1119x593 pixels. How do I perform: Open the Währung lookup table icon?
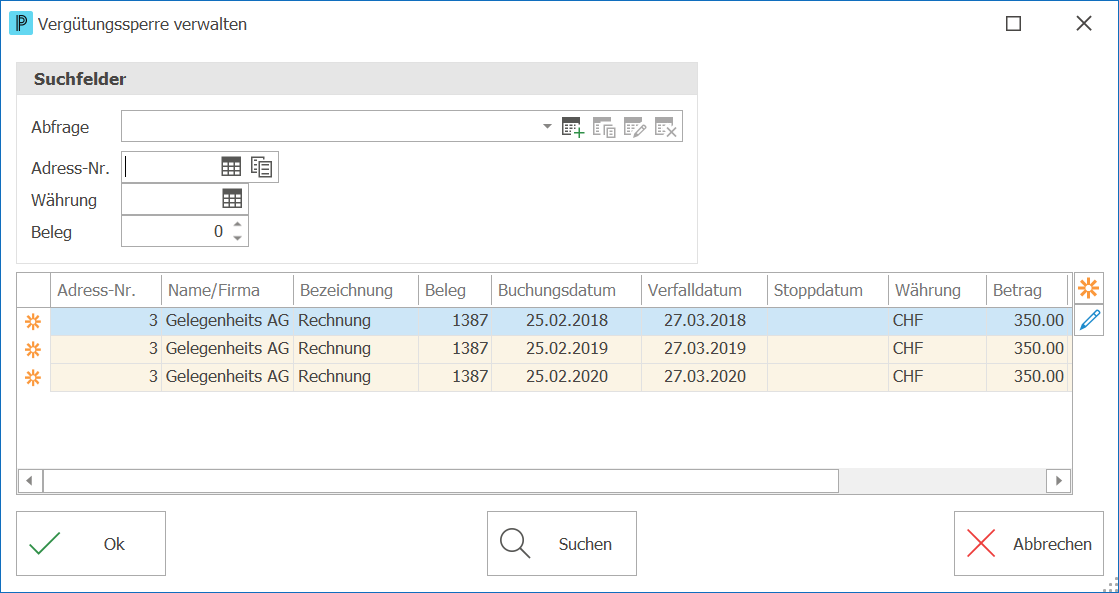pos(233,199)
